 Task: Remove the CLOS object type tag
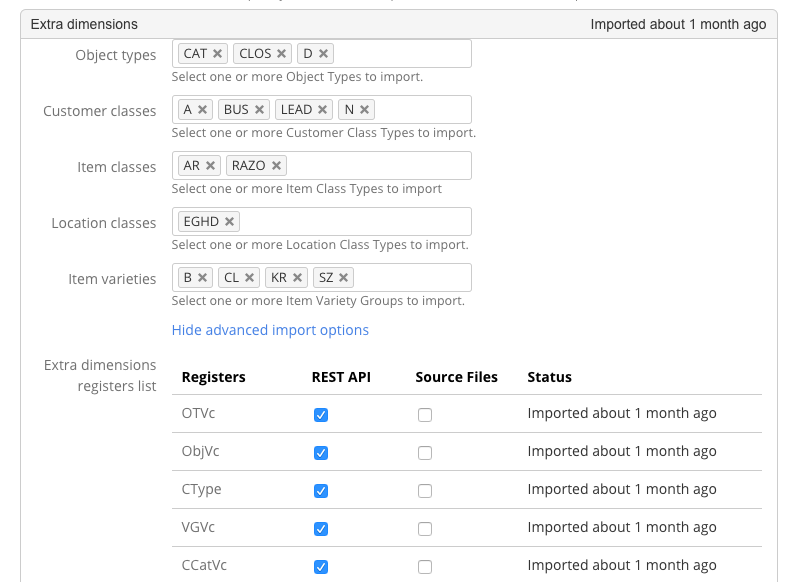tap(282, 54)
